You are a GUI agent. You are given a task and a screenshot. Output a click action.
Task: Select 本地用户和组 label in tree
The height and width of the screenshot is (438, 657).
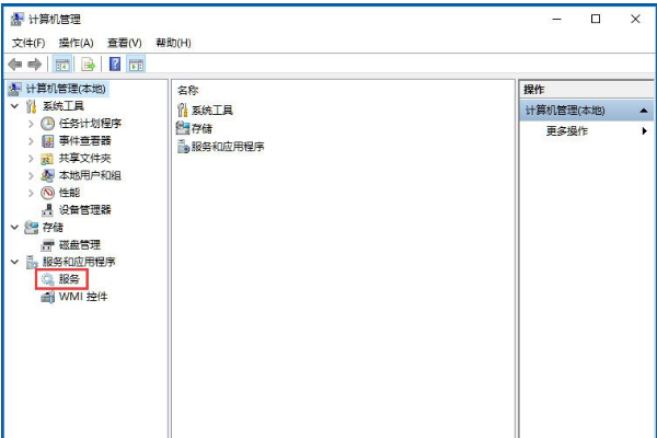90,175
